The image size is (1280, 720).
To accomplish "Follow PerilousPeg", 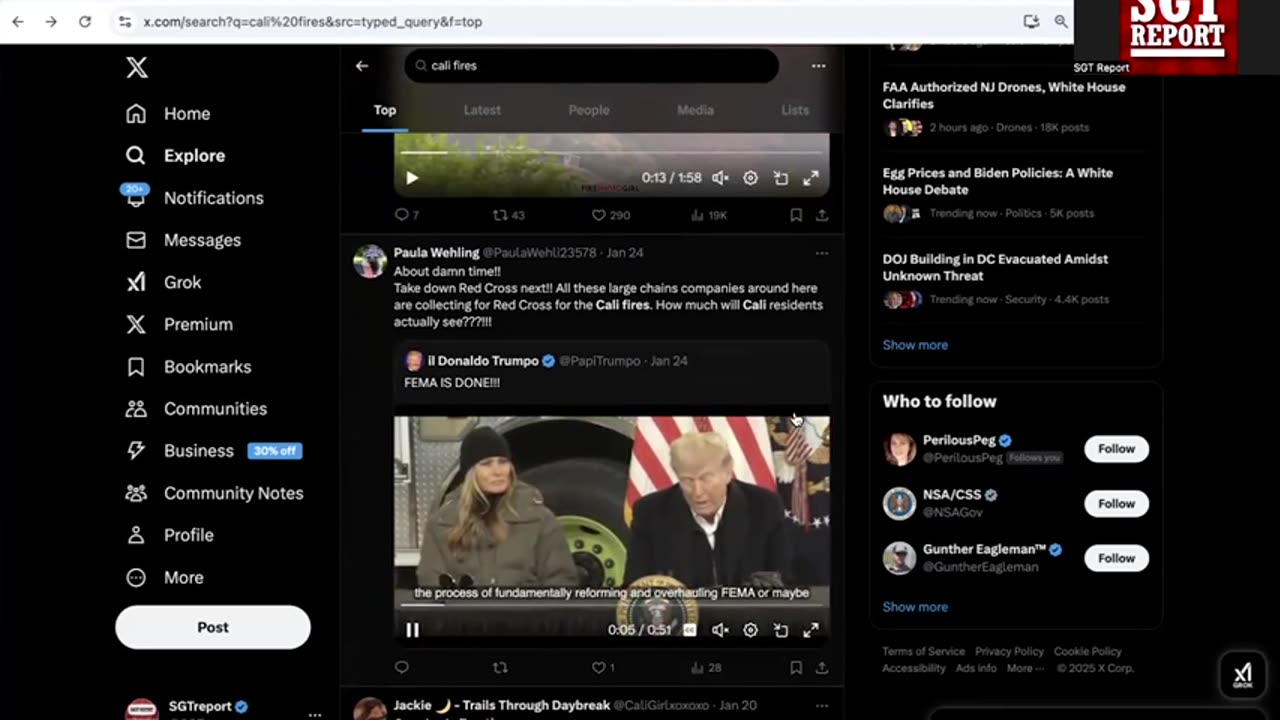I will point(1116,449).
